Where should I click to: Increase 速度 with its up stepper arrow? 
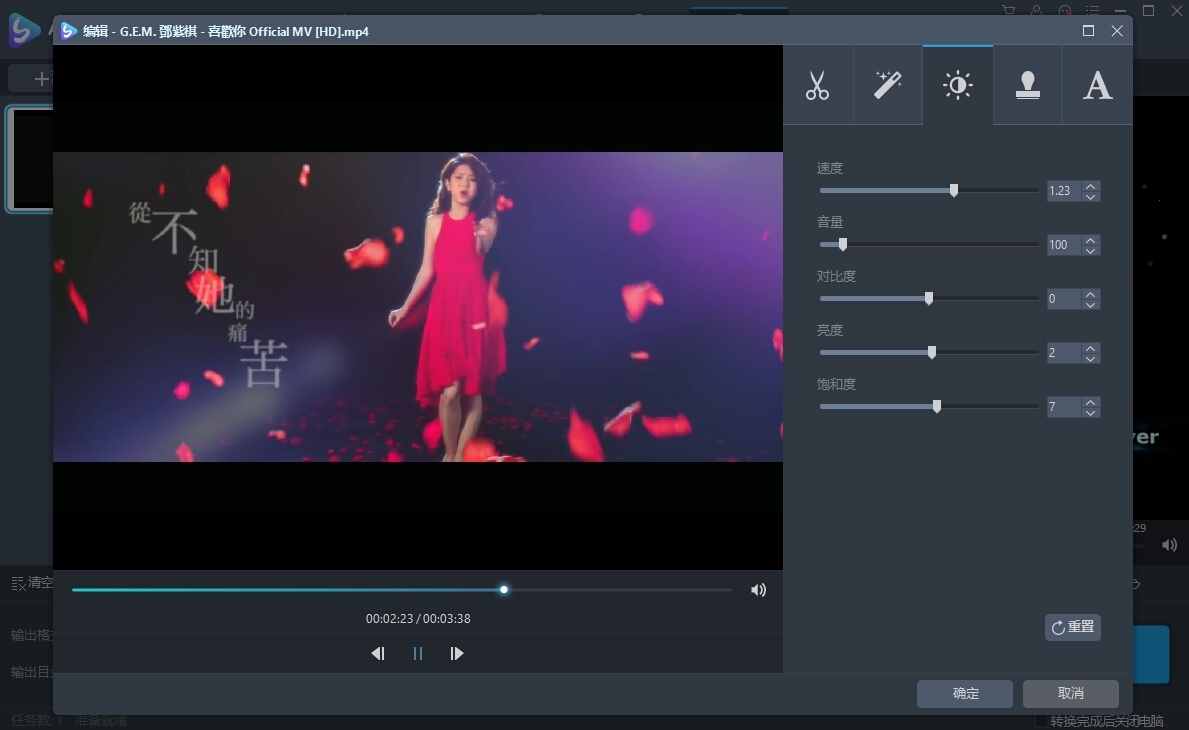pos(1091,185)
